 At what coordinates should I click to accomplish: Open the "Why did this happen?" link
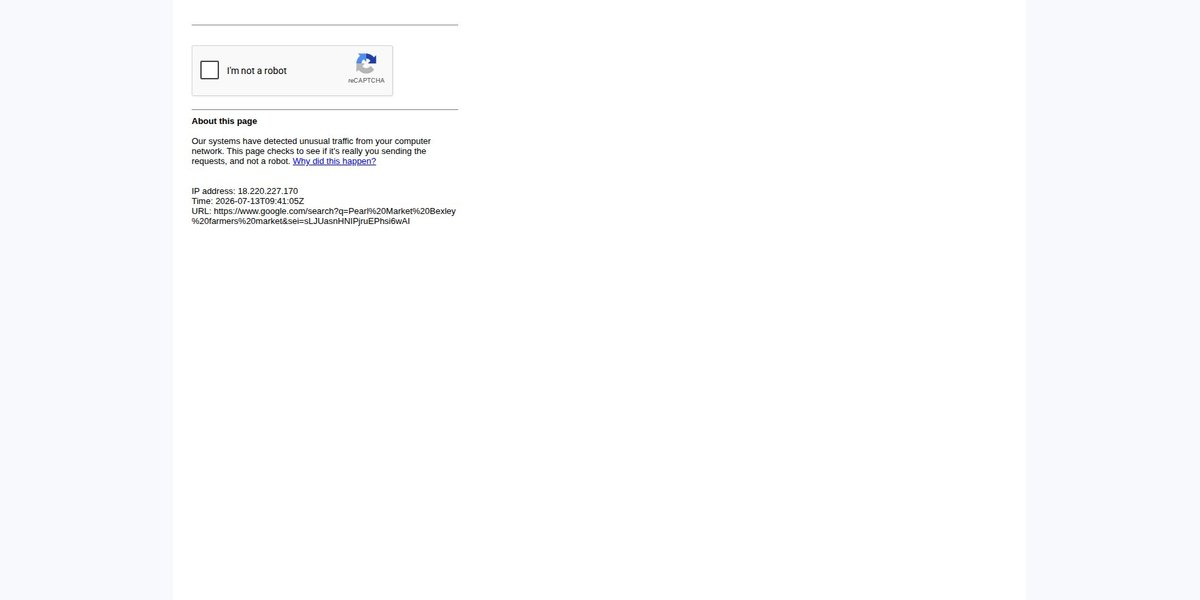click(x=334, y=161)
